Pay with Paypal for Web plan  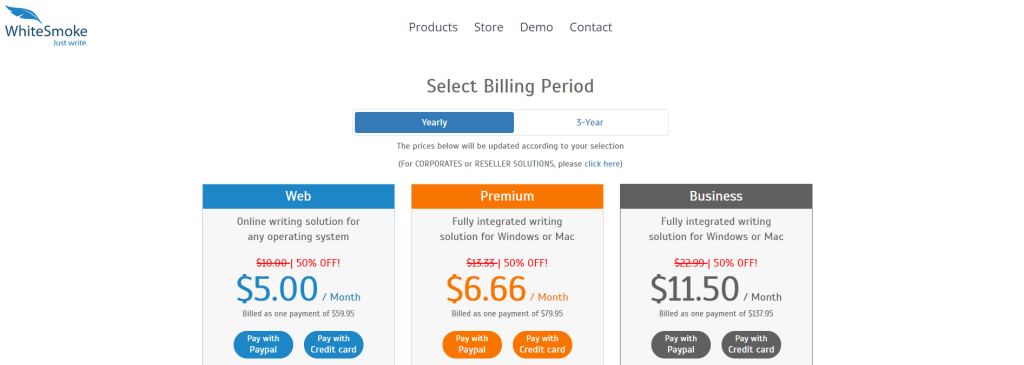pos(263,344)
